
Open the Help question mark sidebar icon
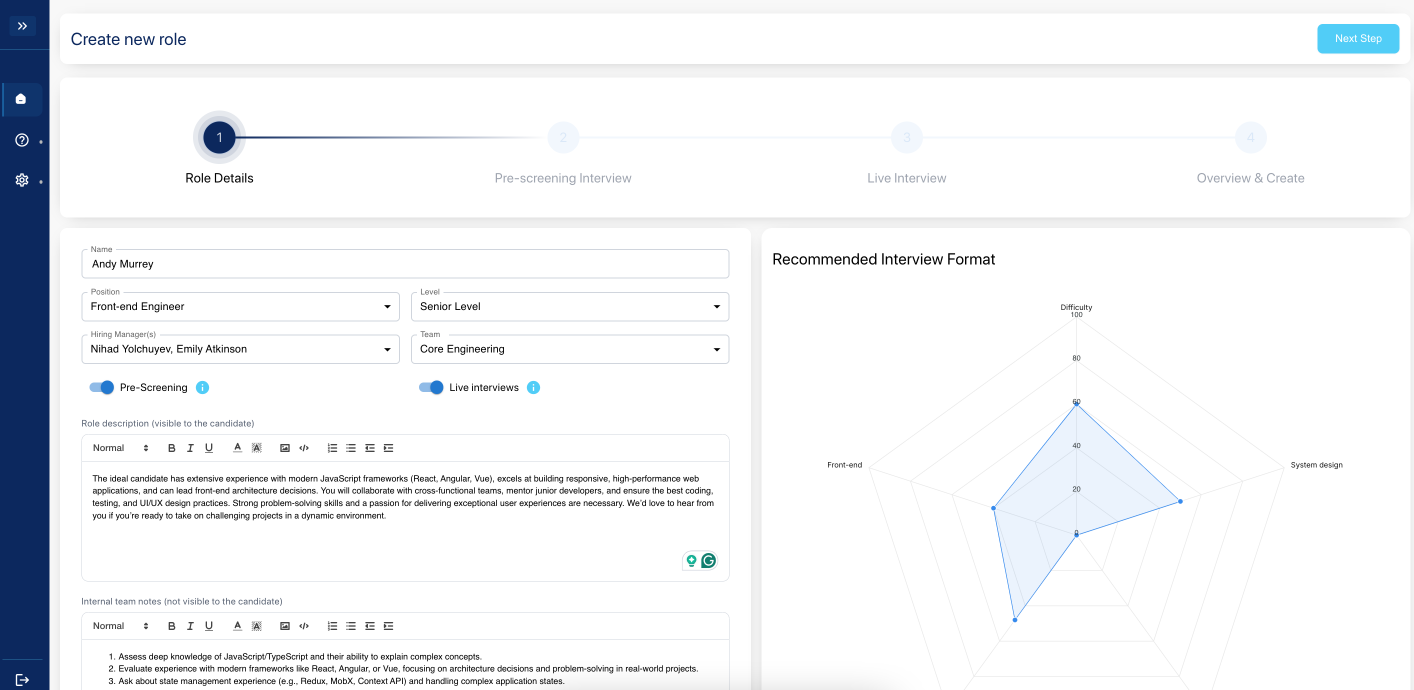click(21, 140)
